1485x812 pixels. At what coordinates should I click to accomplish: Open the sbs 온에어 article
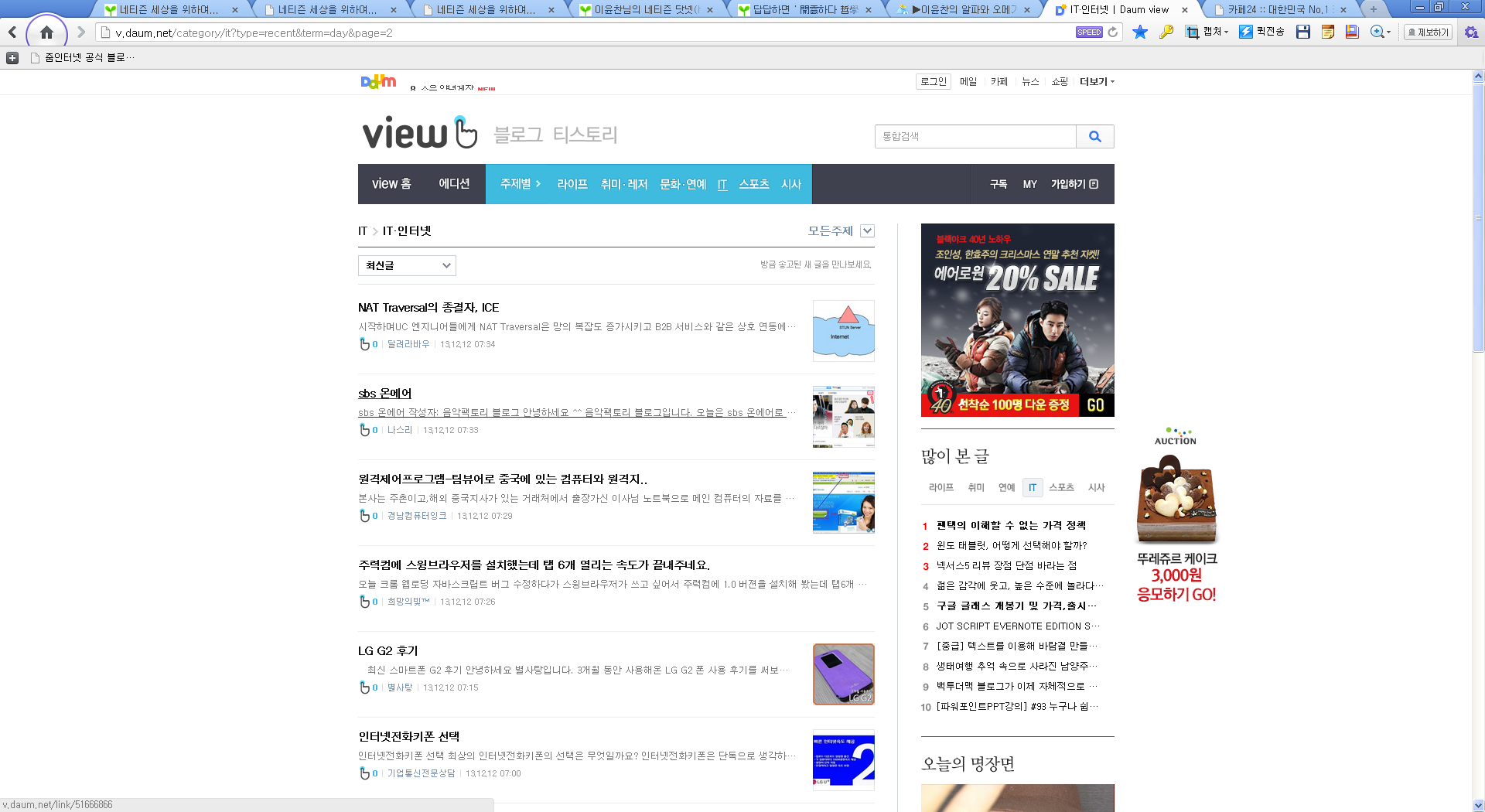coord(384,394)
